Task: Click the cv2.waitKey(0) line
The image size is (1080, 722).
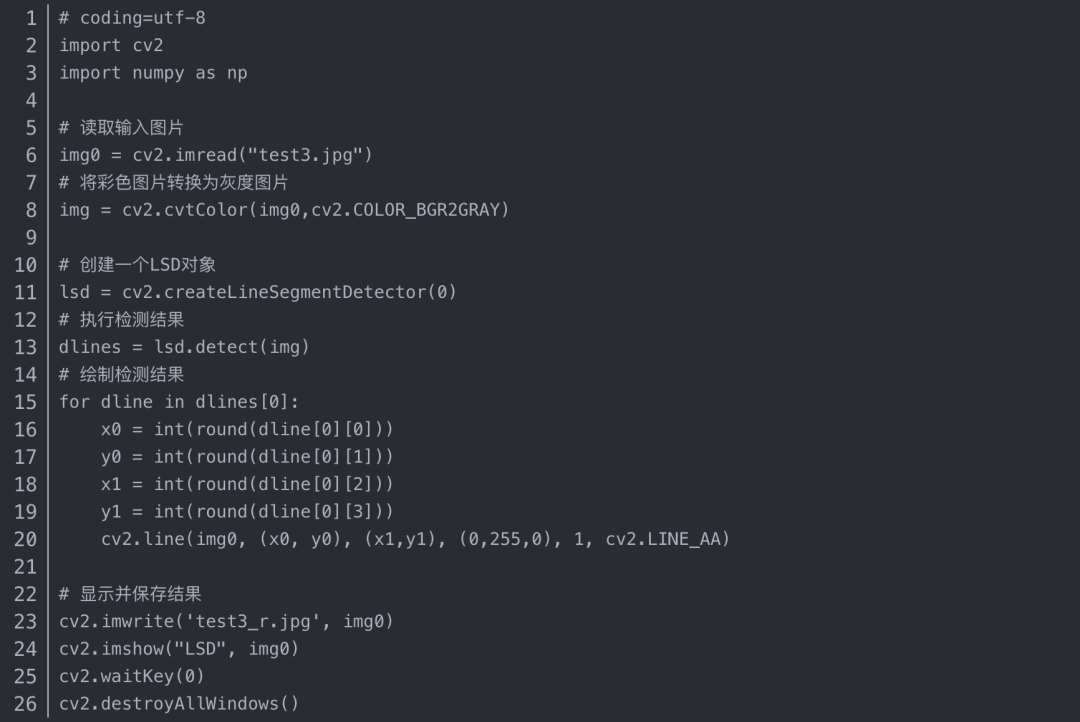Action: (131, 676)
